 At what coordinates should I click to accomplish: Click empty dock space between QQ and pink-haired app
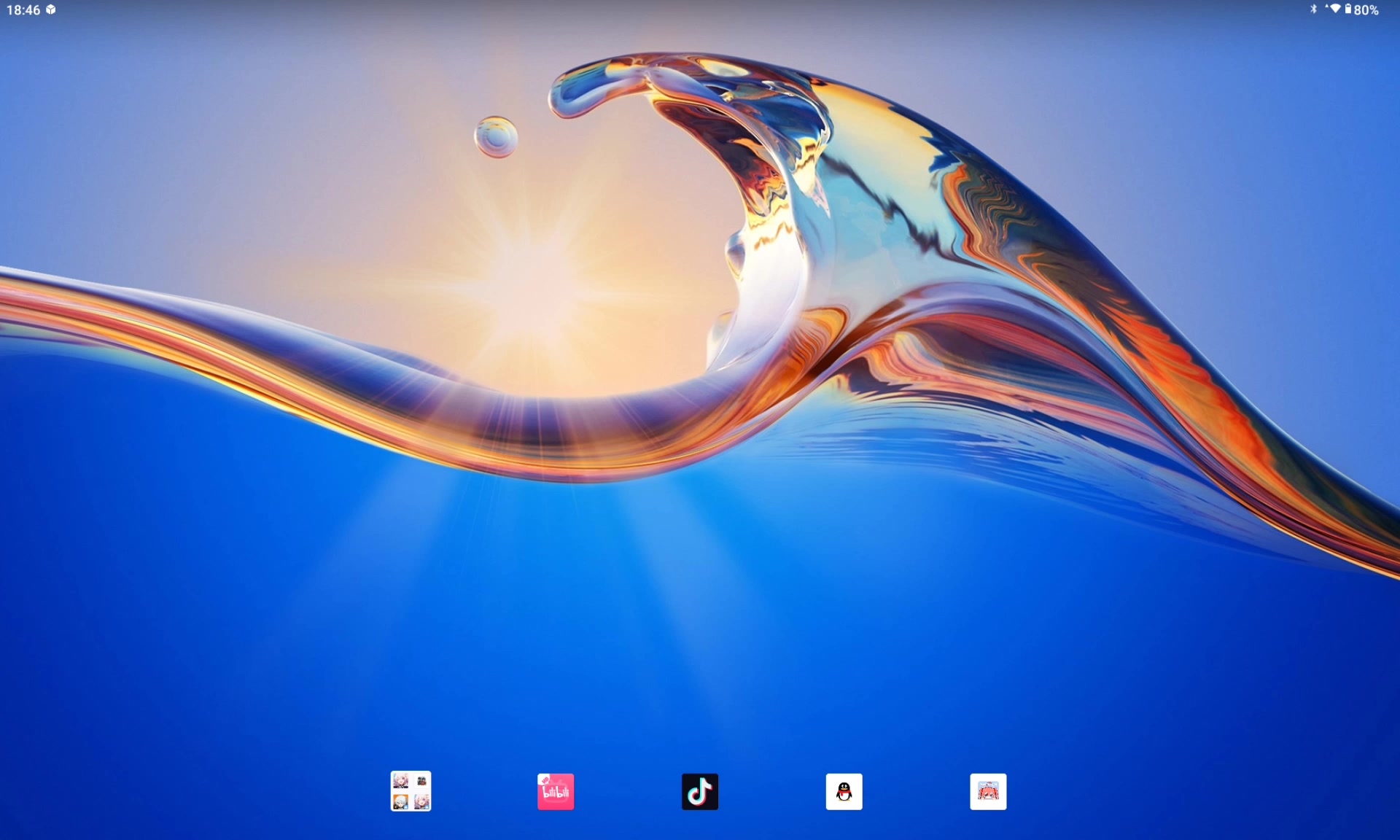916,791
